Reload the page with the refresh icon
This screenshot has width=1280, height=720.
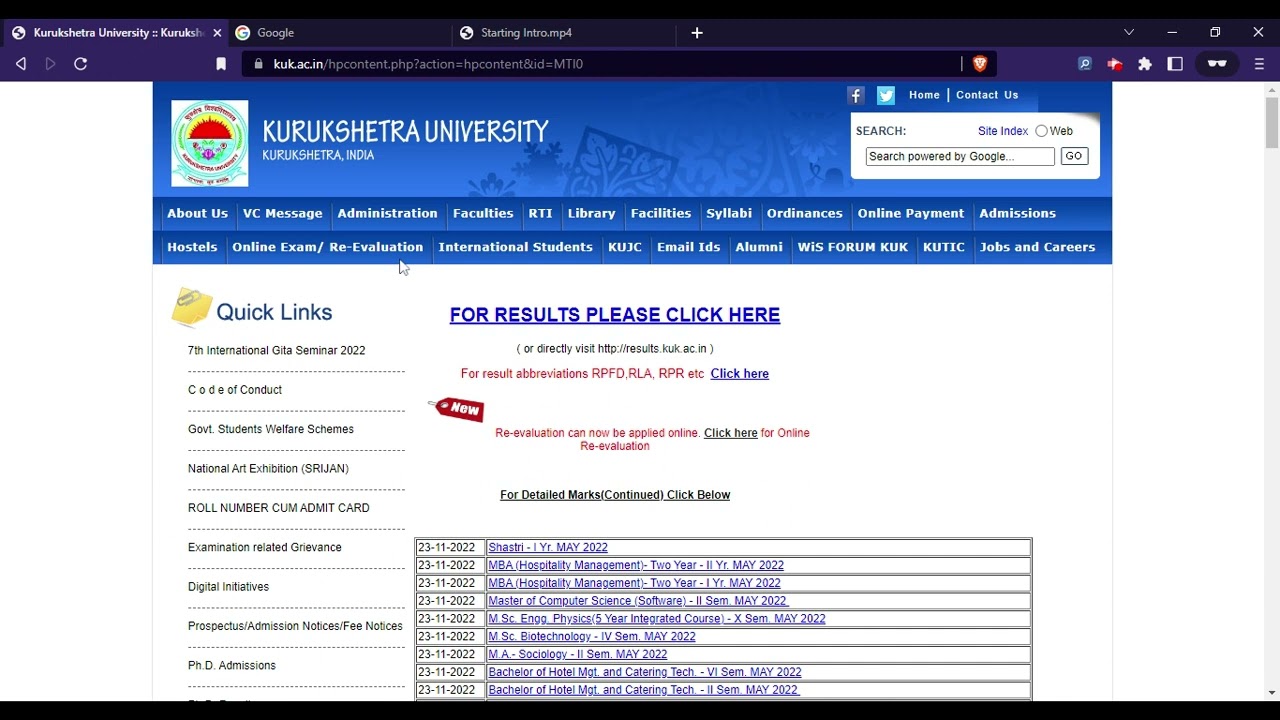click(x=81, y=64)
